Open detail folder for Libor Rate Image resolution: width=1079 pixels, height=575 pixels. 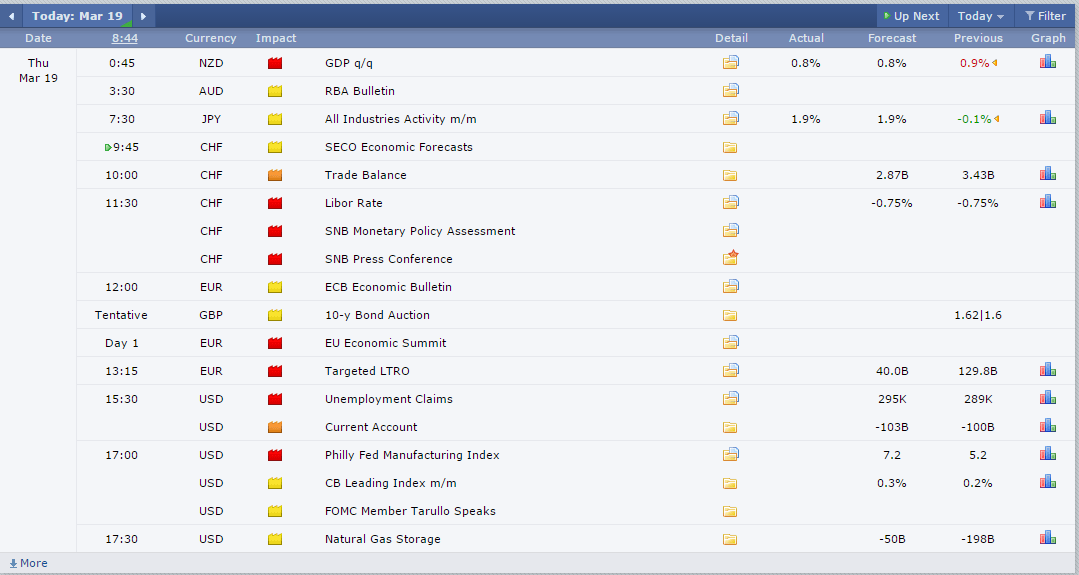tap(730, 202)
